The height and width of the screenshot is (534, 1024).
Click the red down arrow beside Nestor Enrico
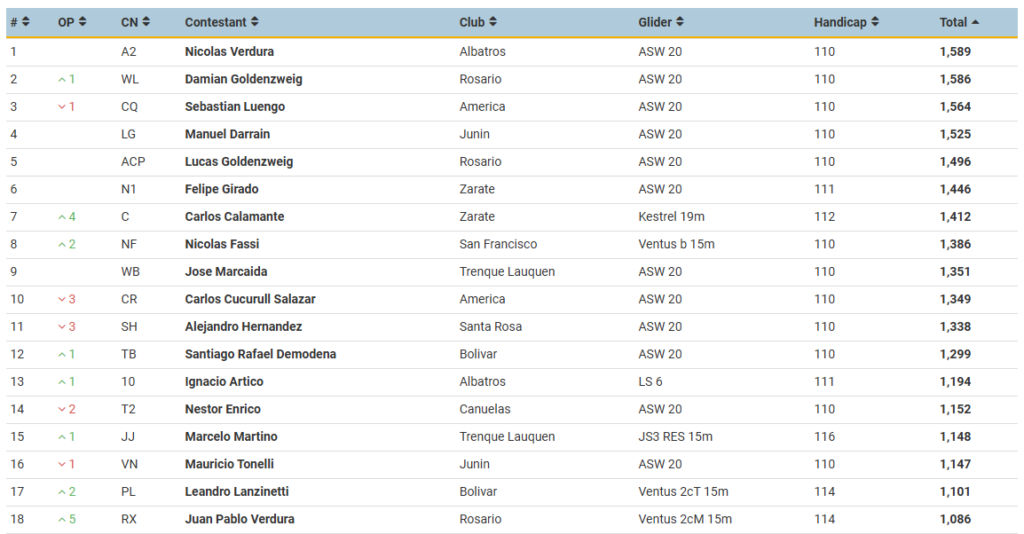click(62, 409)
